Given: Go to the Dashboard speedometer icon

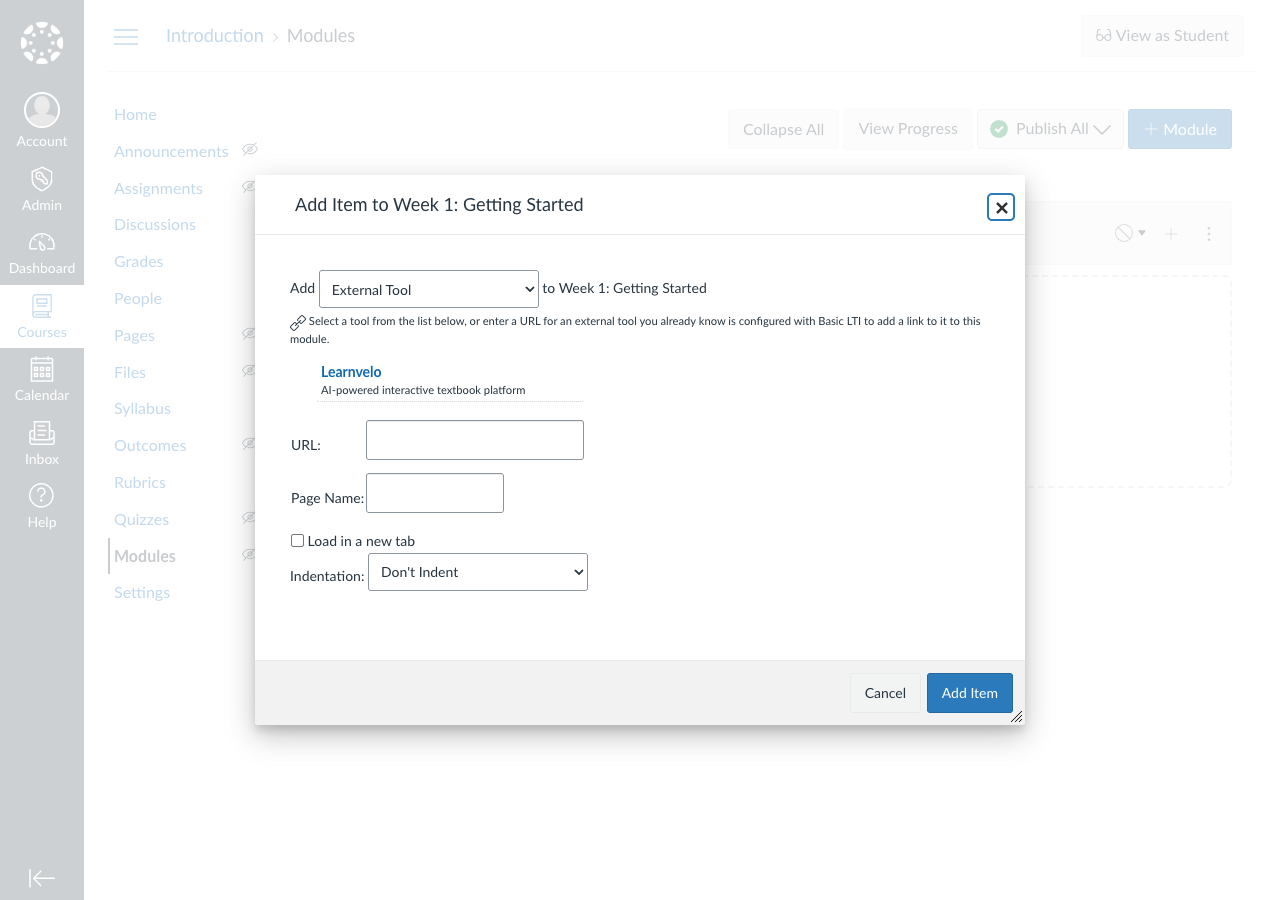Looking at the screenshot, I should [42, 243].
